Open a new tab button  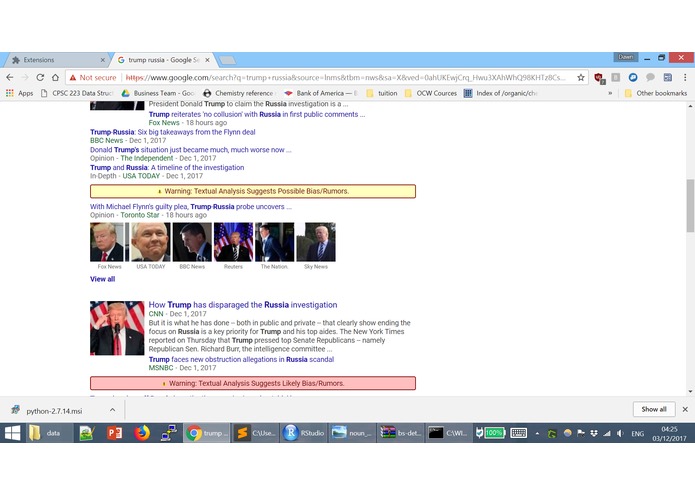pyautogui.click(x=227, y=60)
